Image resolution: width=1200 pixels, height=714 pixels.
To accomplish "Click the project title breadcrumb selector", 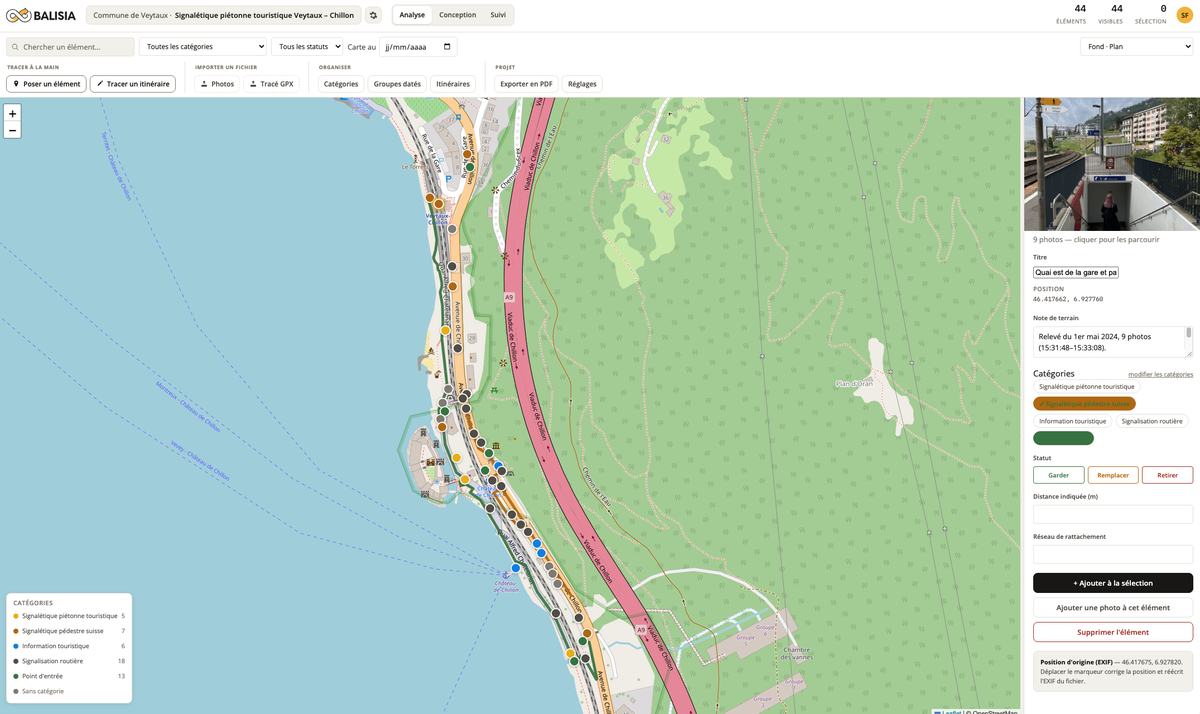I will (223, 15).
